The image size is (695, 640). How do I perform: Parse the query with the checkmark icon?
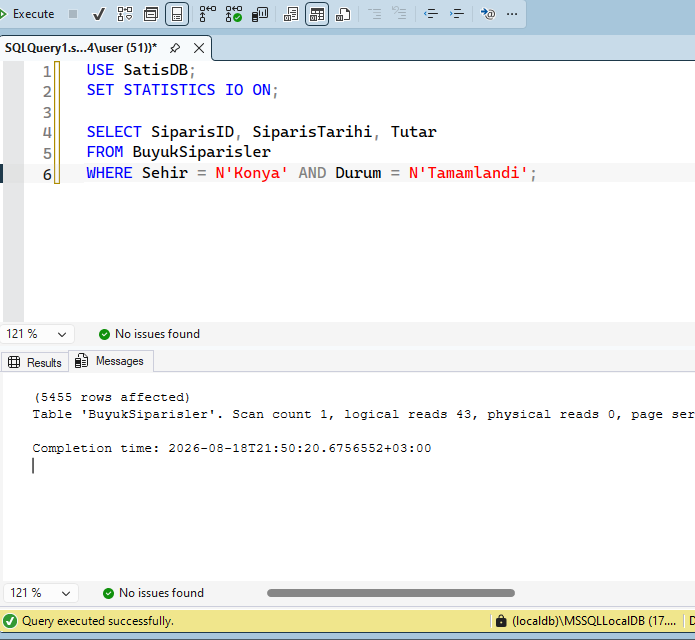point(98,14)
